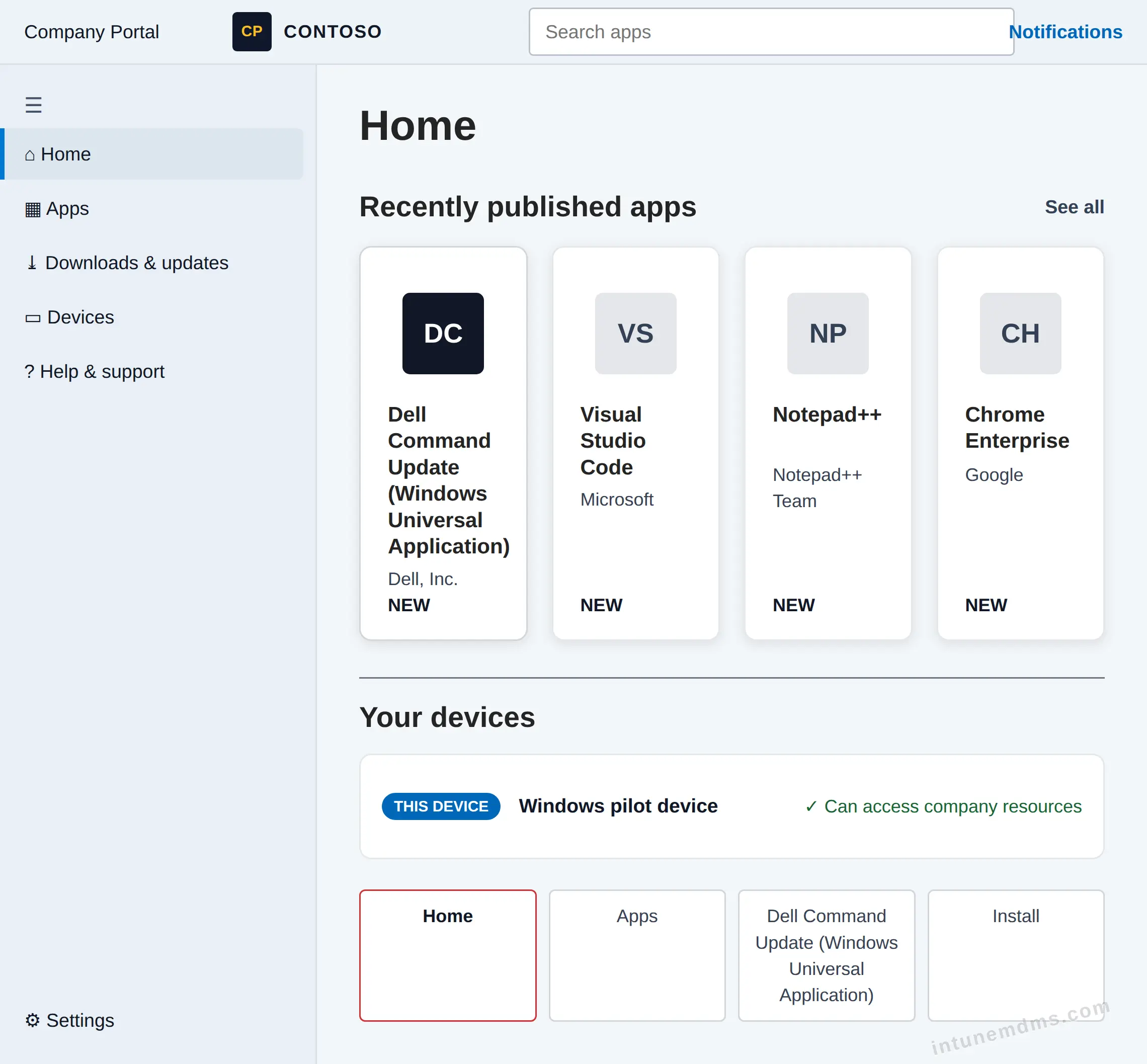1147x1064 pixels.
Task: Open Help & support page
Action: [152, 371]
